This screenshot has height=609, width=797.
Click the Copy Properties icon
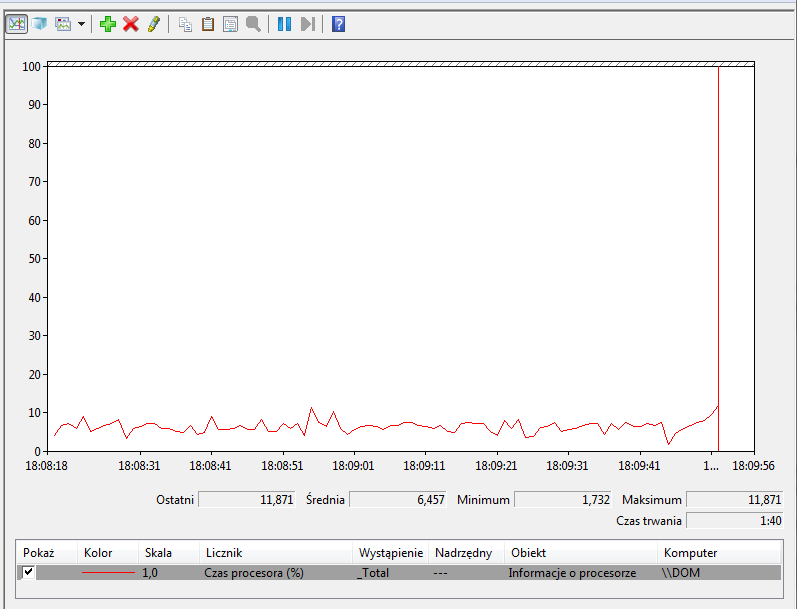(185, 23)
